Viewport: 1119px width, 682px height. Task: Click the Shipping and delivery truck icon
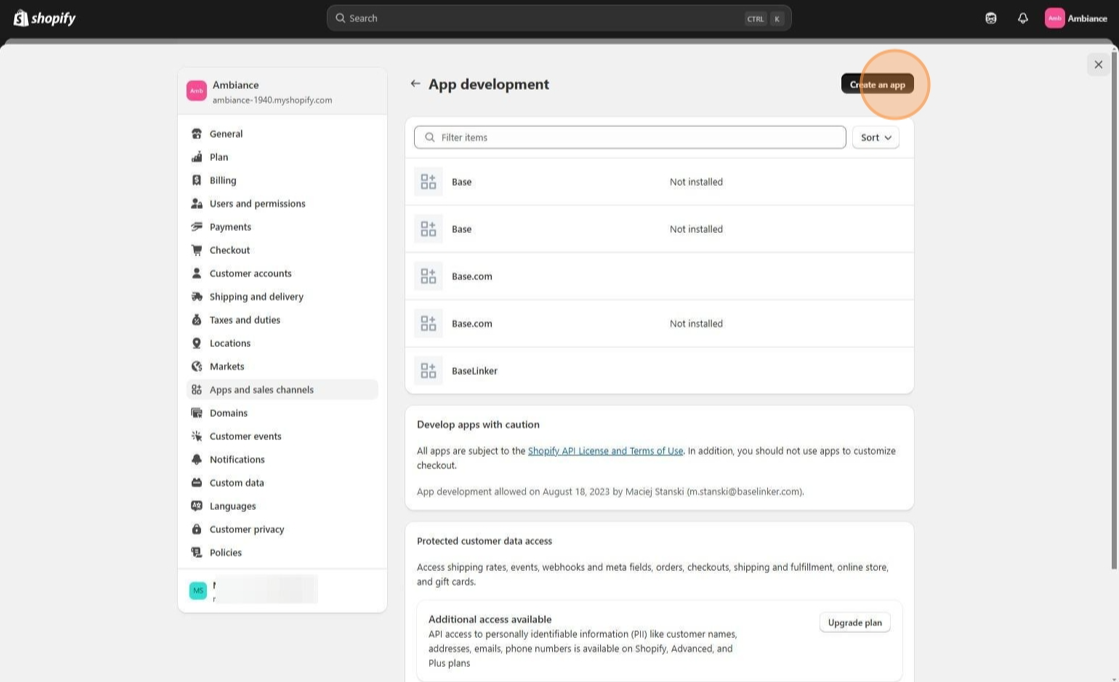pyautogui.click(x=197, y=297)
